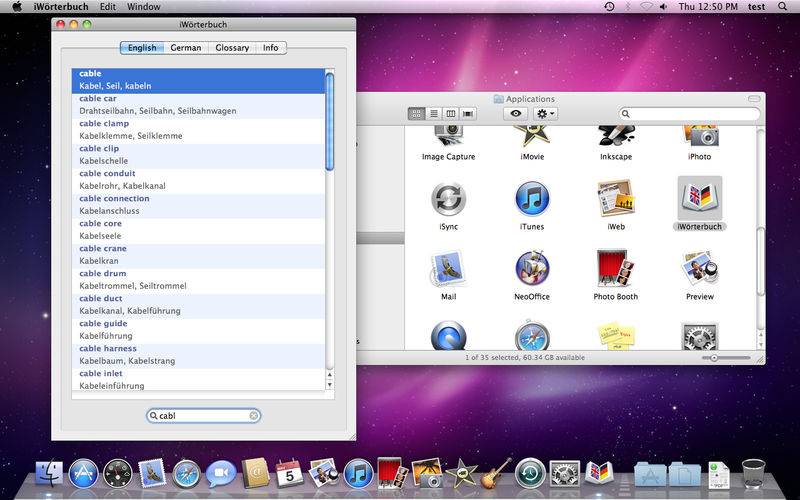Image resolution: width=800 pixels, height=500 pixels.
Task: Select iWörterbuch app icon in Finder
Action: [699, 198]
